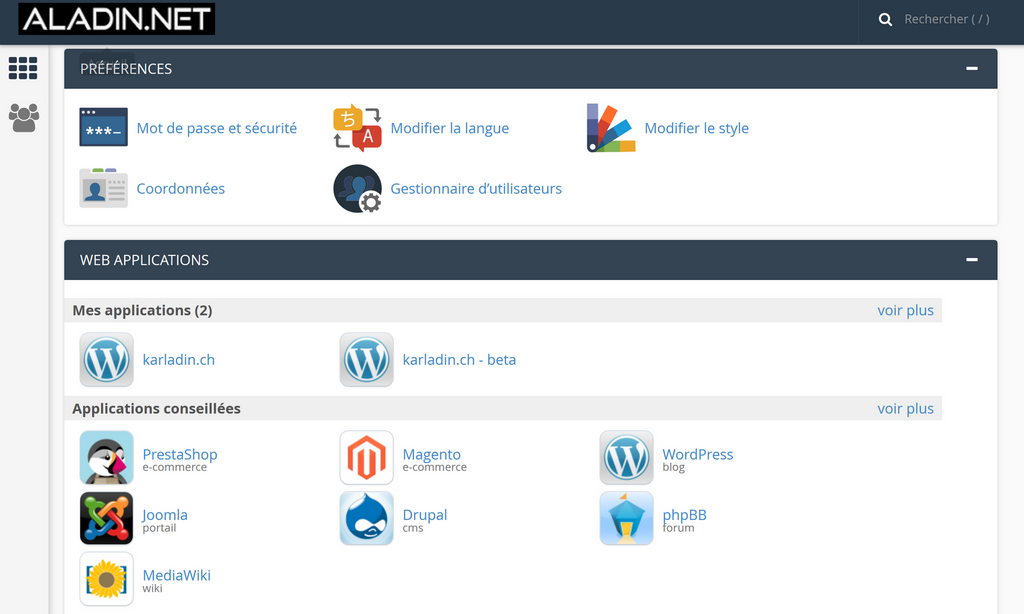Open the Modifier la langue icon
Screen dimensions: 1024x614
click(x=357, y=128)
